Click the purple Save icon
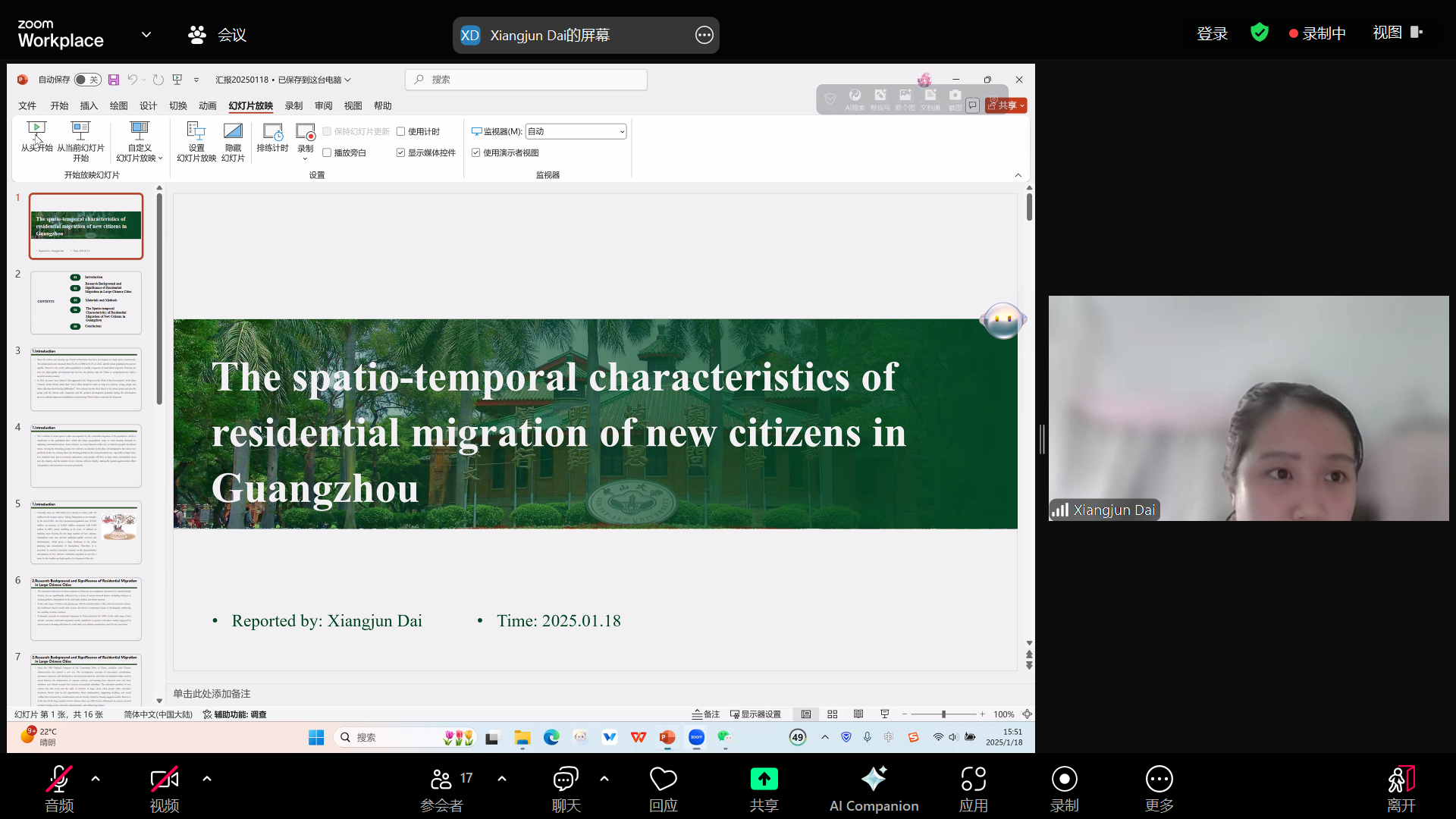This screenshot has height=819, width=1456. tap(114, 80)
